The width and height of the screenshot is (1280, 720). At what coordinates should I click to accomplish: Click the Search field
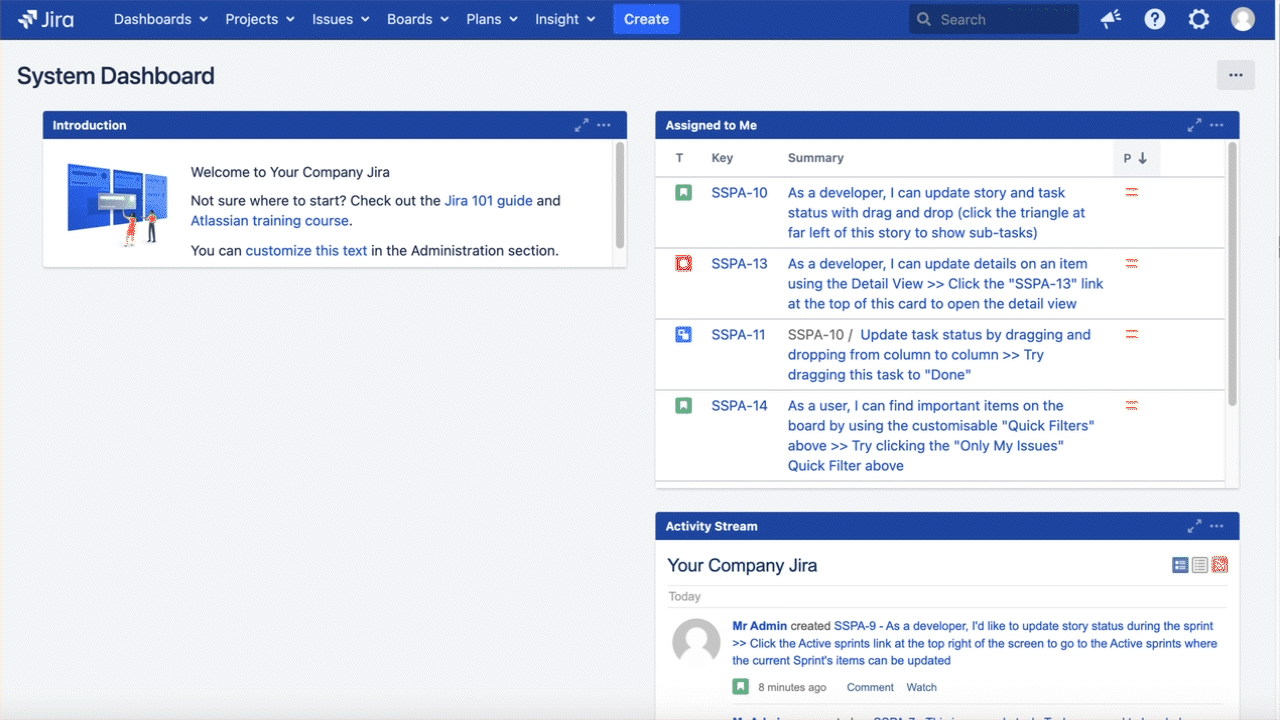point(994,19)
